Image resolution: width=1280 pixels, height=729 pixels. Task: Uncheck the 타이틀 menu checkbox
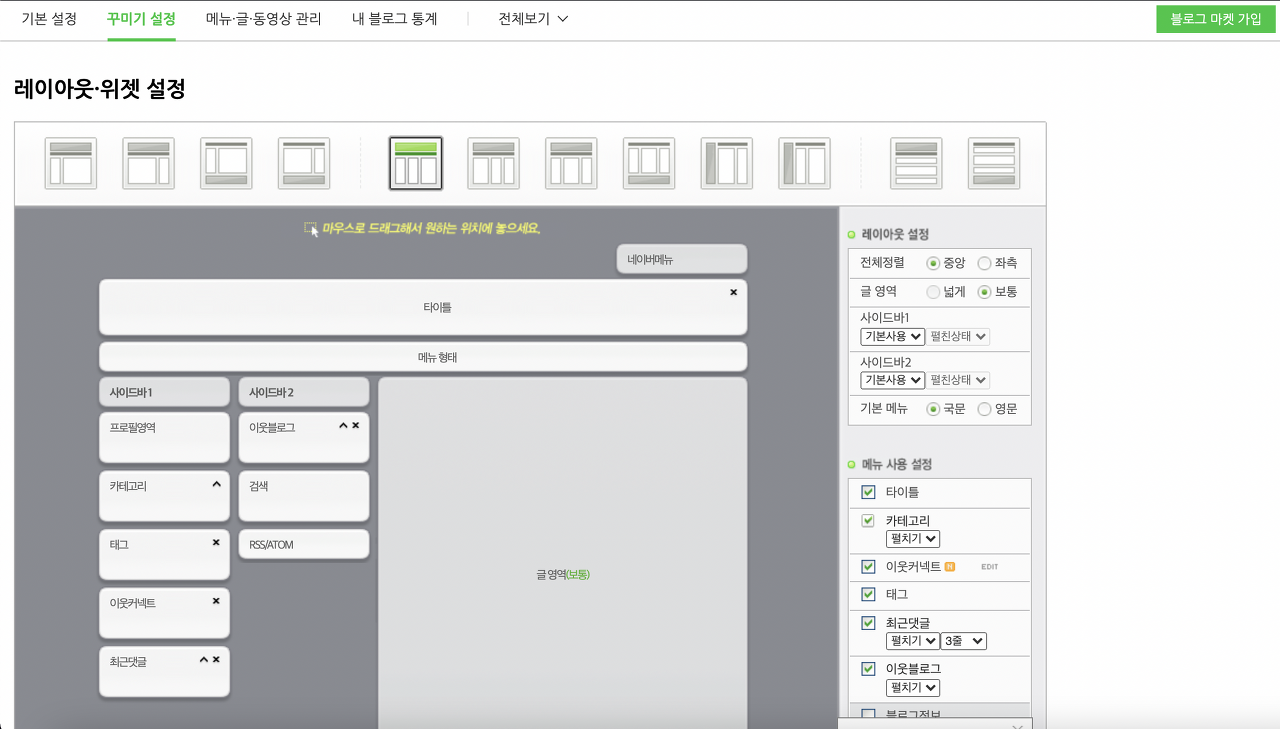point(868,492)
